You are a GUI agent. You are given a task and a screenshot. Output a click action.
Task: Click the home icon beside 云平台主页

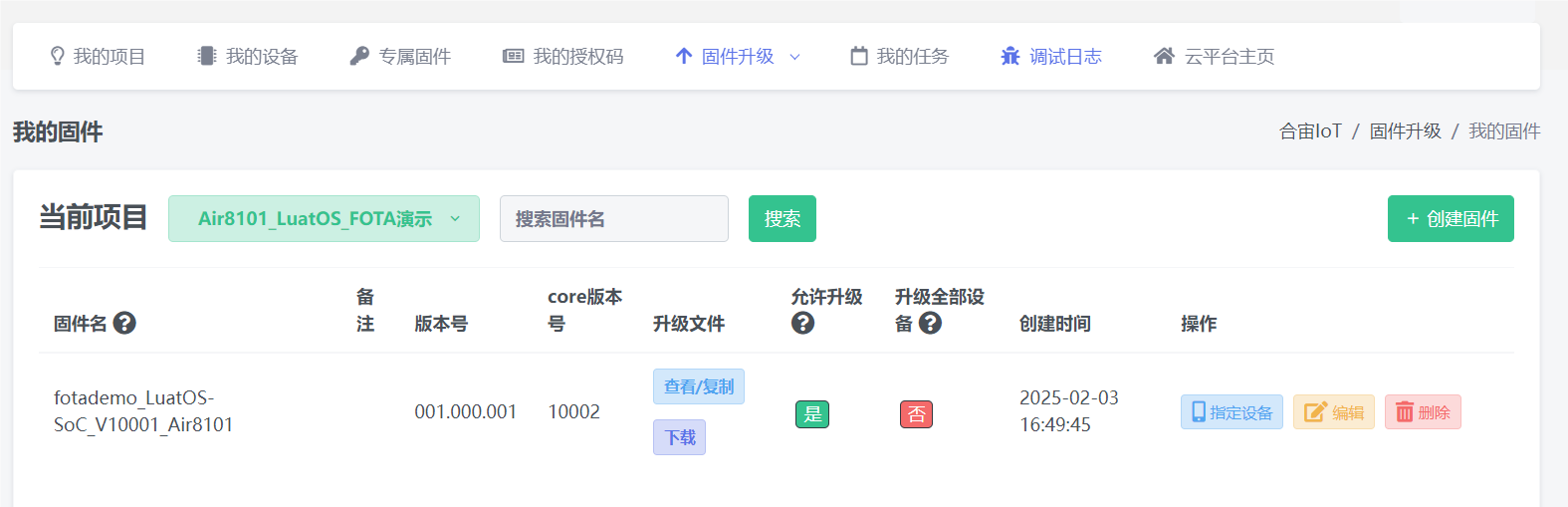[x=1164, y=56]
